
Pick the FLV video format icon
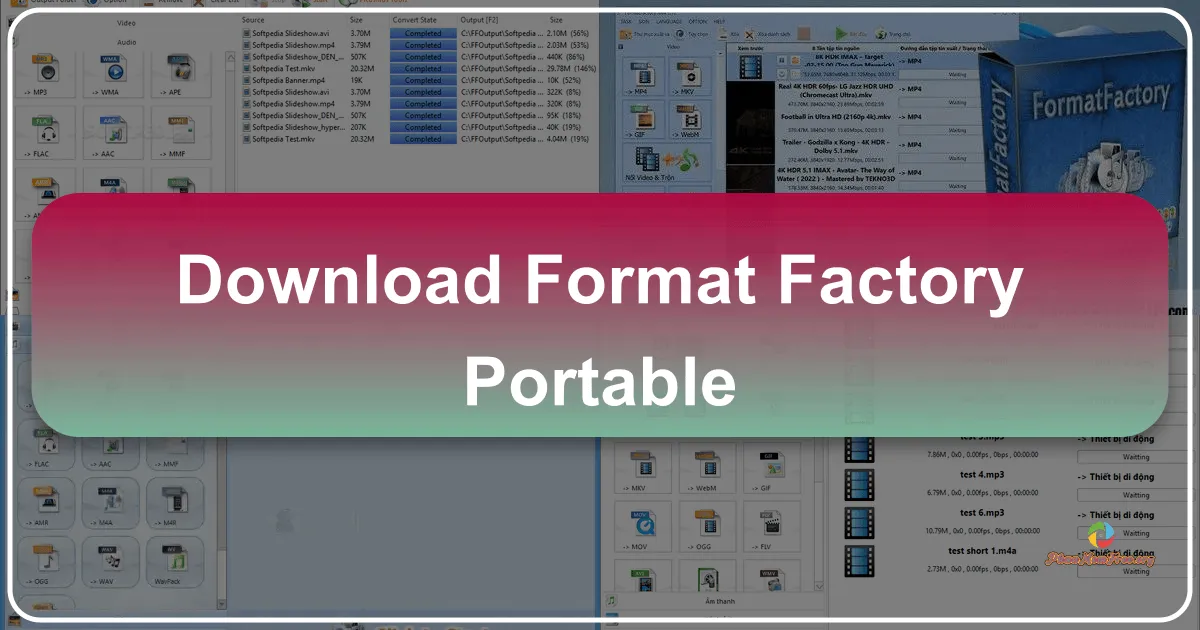pos(770,525)
